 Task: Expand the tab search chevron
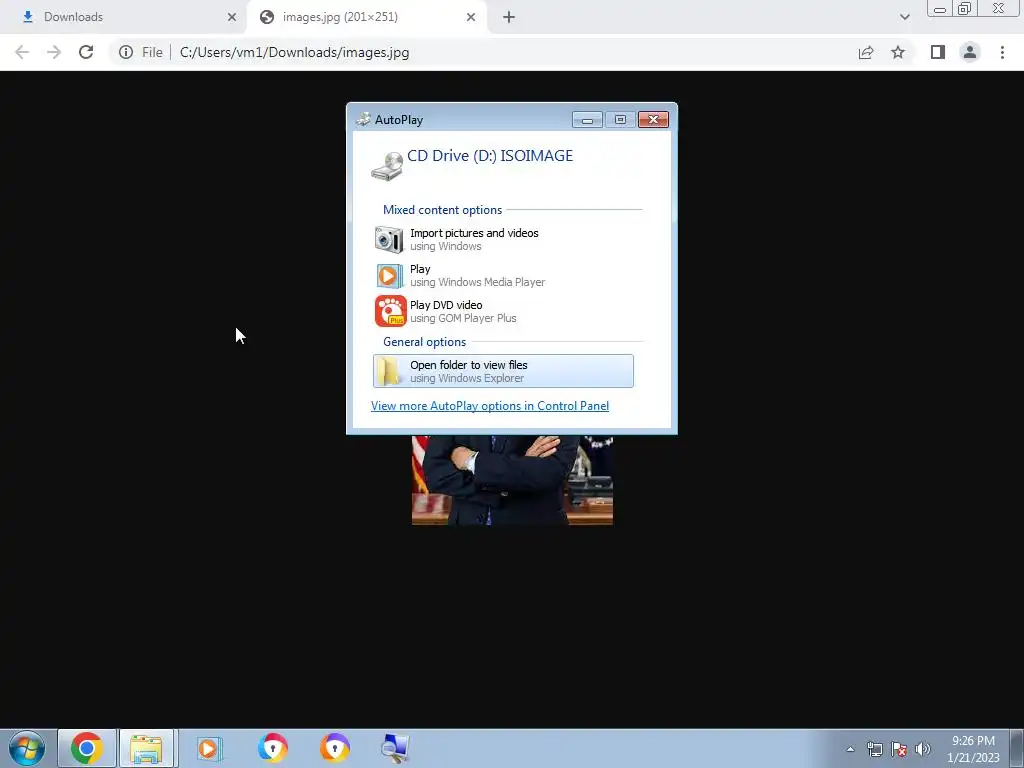pyautogui.click(x=904, y=17)
